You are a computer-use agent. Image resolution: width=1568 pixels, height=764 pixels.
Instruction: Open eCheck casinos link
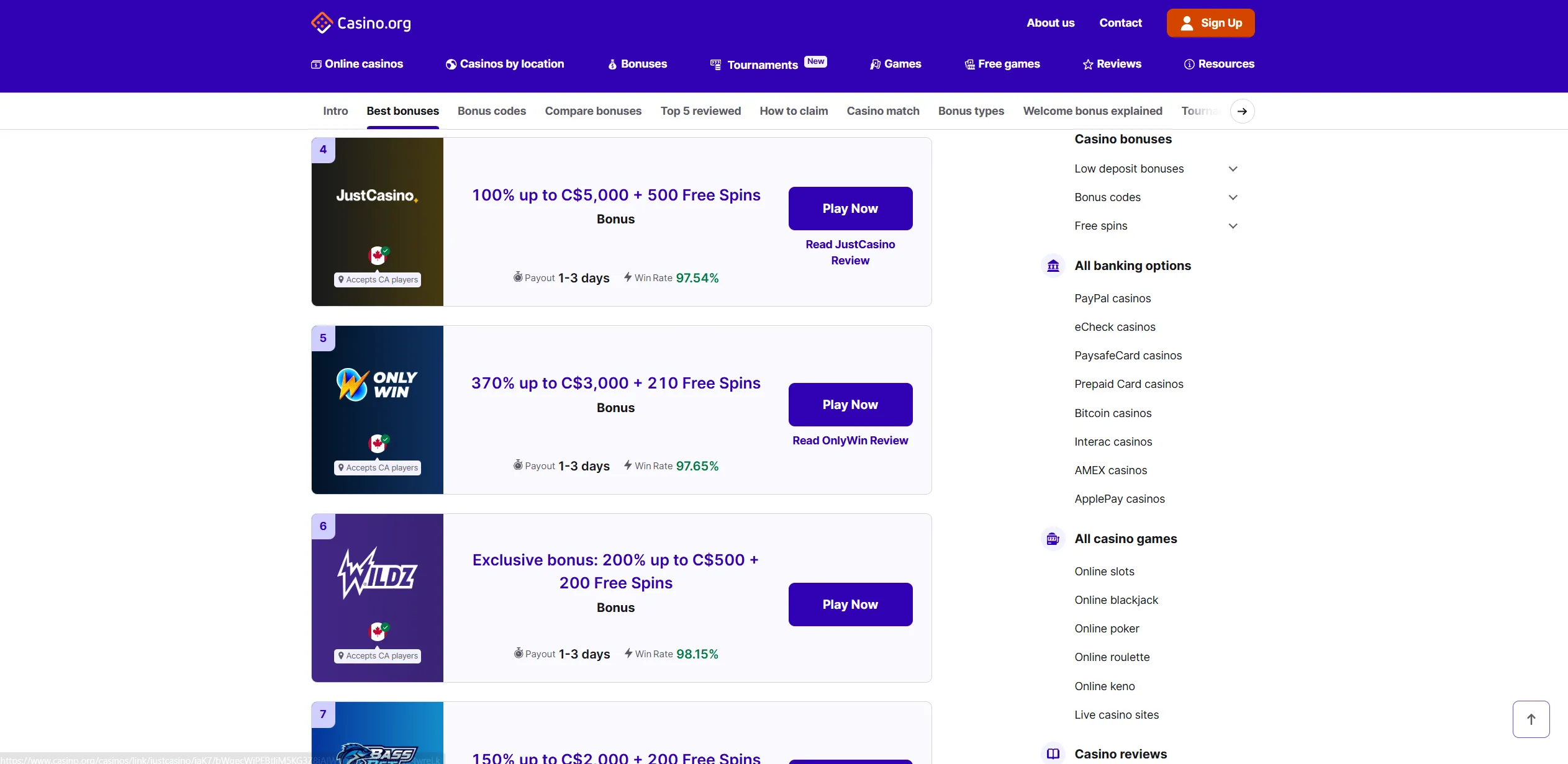(1115, 327)
